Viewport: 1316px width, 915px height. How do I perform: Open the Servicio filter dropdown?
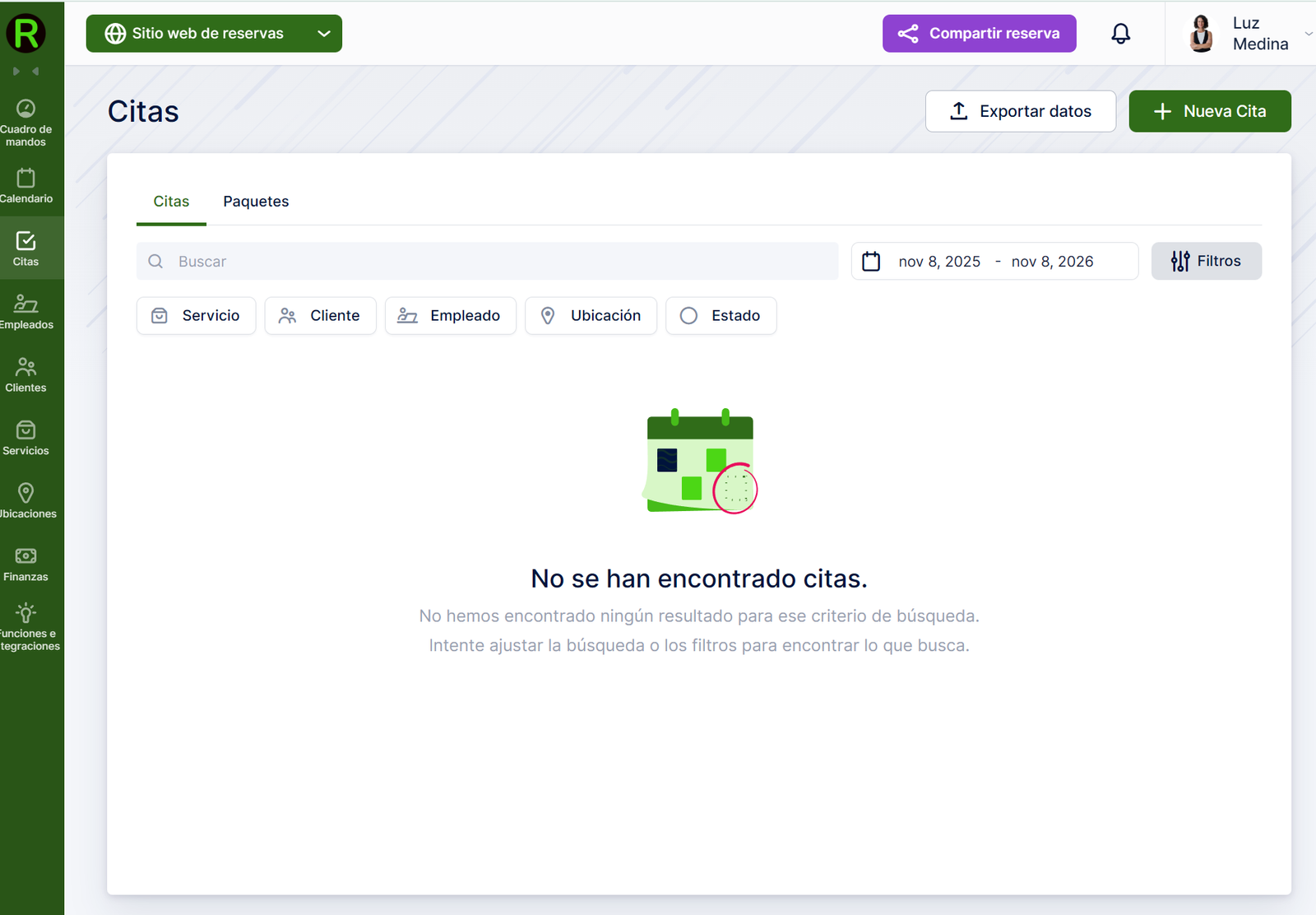[196, 316]
